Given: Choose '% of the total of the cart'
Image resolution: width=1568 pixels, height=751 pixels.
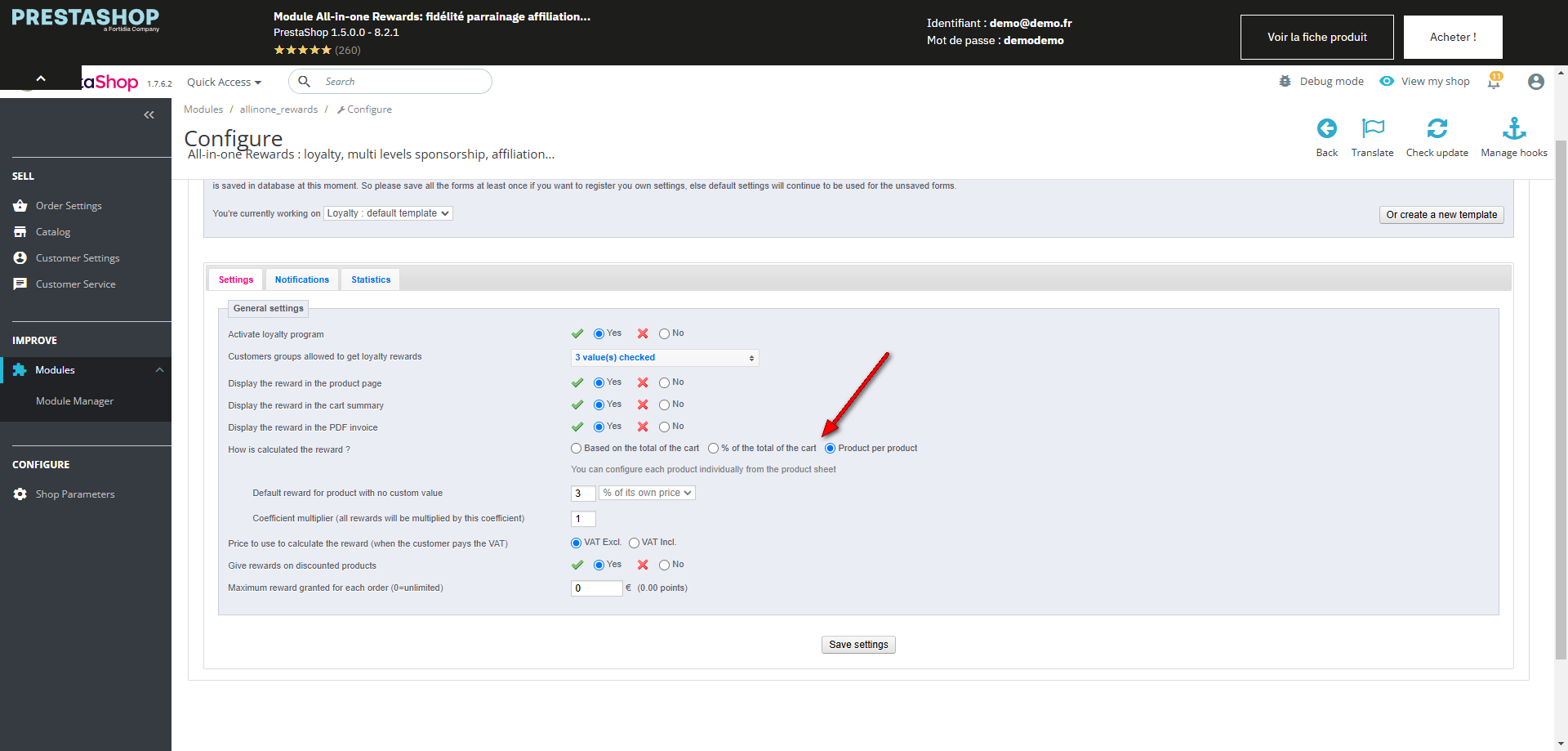Looking at the screenshot, I should pyautogui.click(x=713, y=449).
